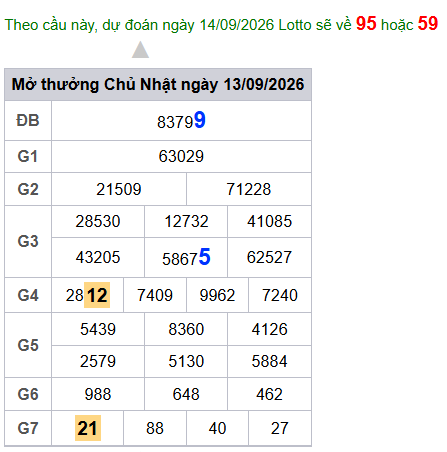The image size is (447, 452).
Task: Select the G6 row label
Action: [x=28, y=394]
